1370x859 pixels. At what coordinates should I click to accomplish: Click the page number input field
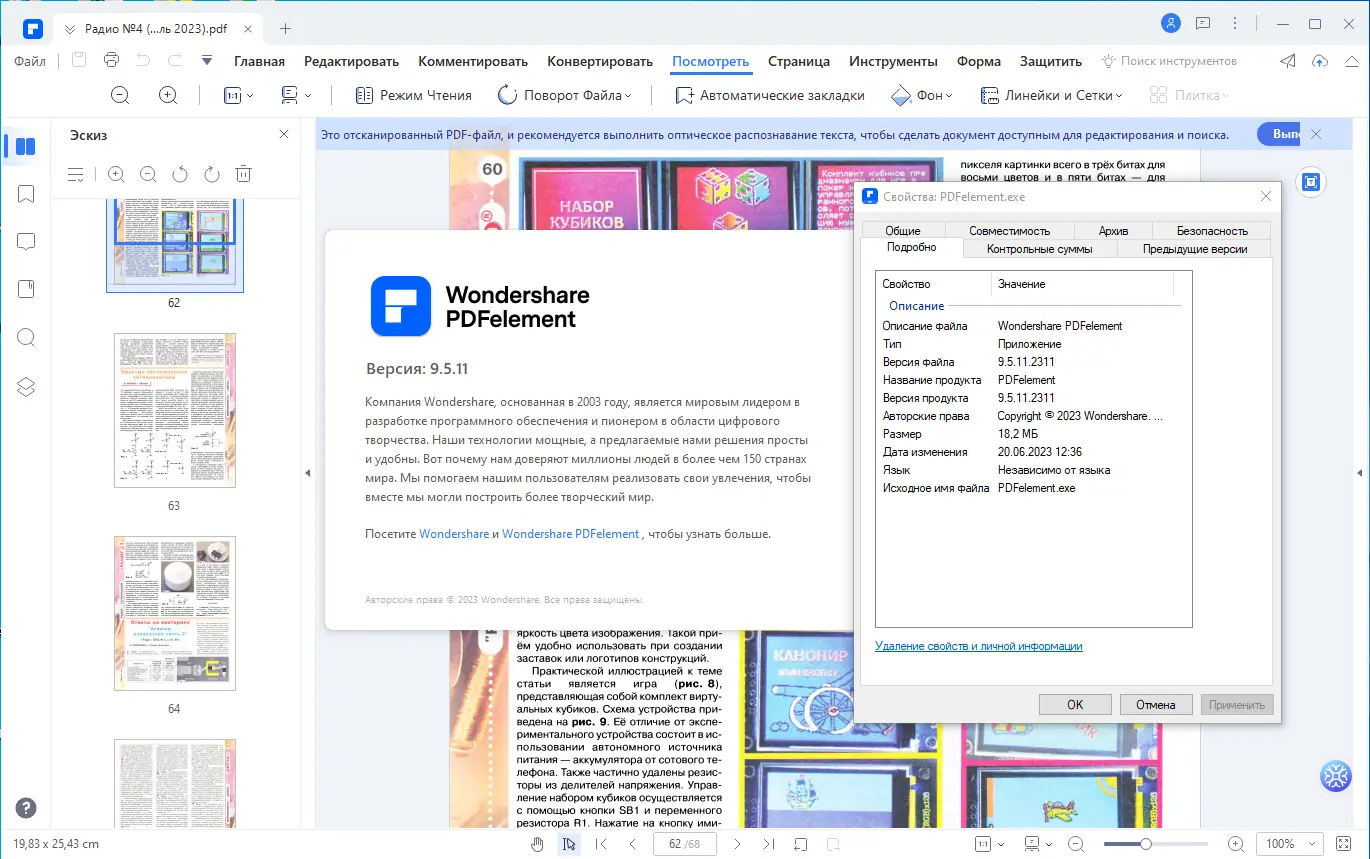click(x=686, y=844)
